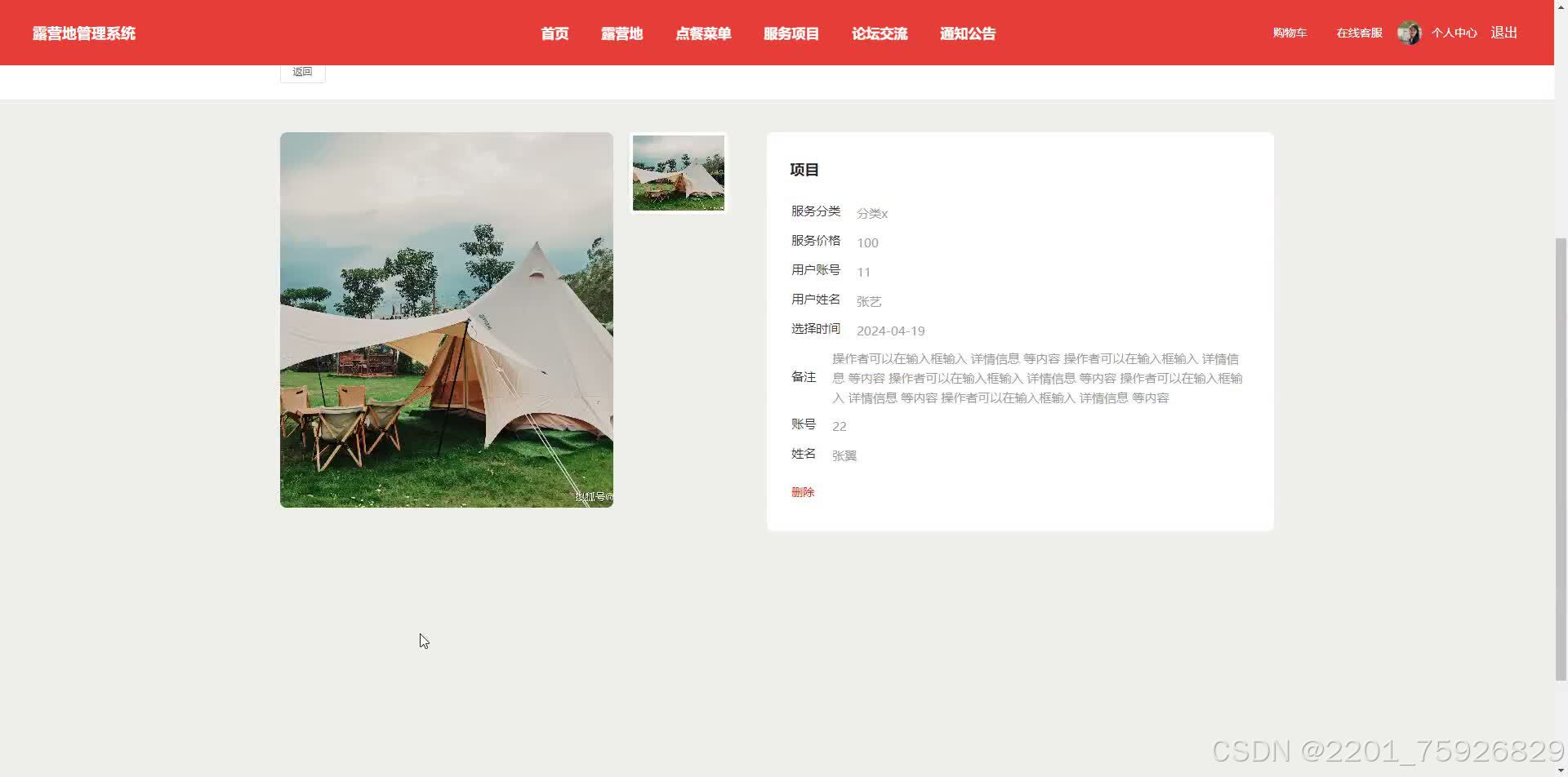This screenshot has width=1568, height=777.
Task: Click the 2024-04-19 date value
Action: coord(891,331)
